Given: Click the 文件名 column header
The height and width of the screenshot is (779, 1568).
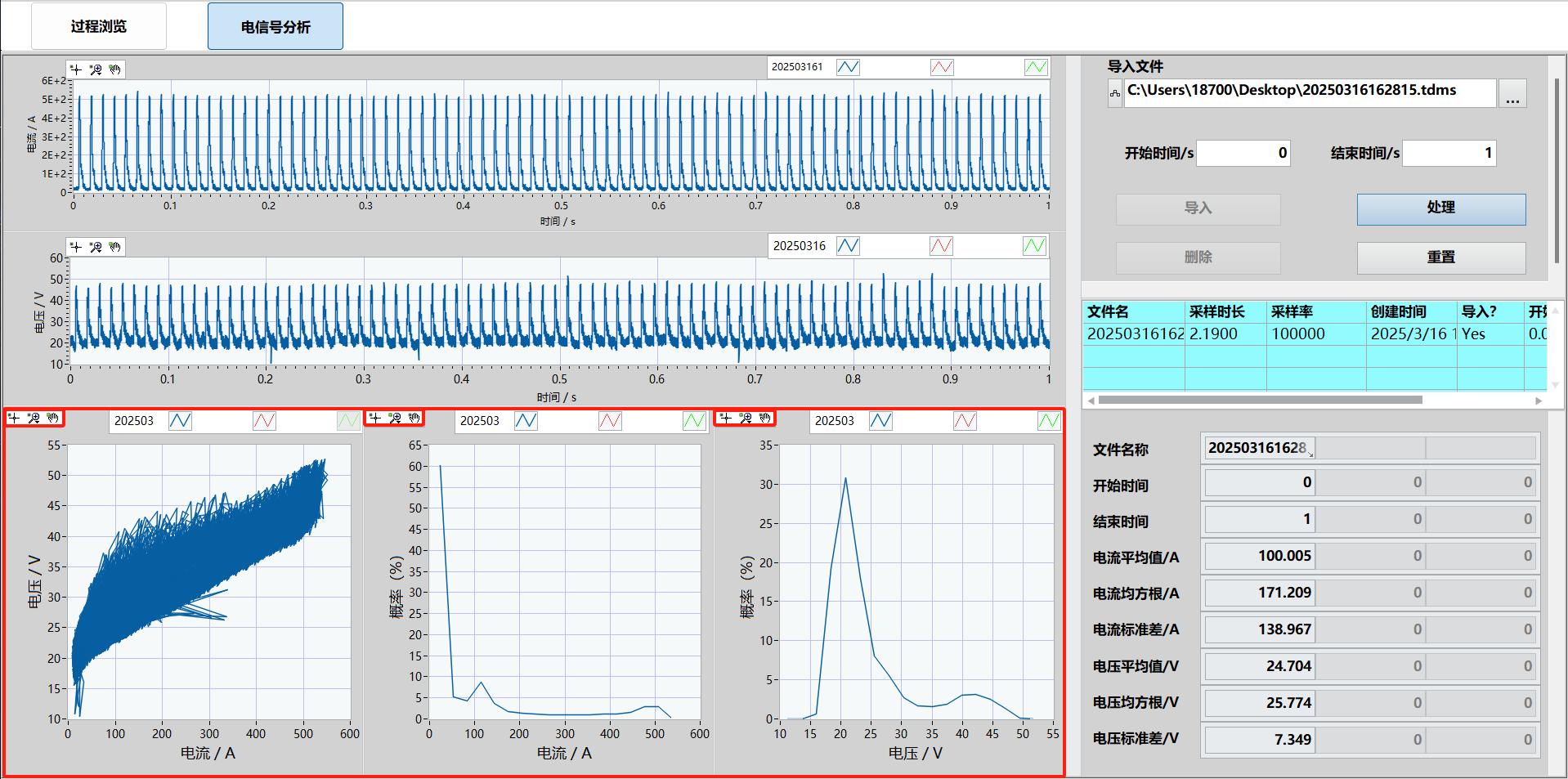Looking at the screenshot, I should [1134, 311].
